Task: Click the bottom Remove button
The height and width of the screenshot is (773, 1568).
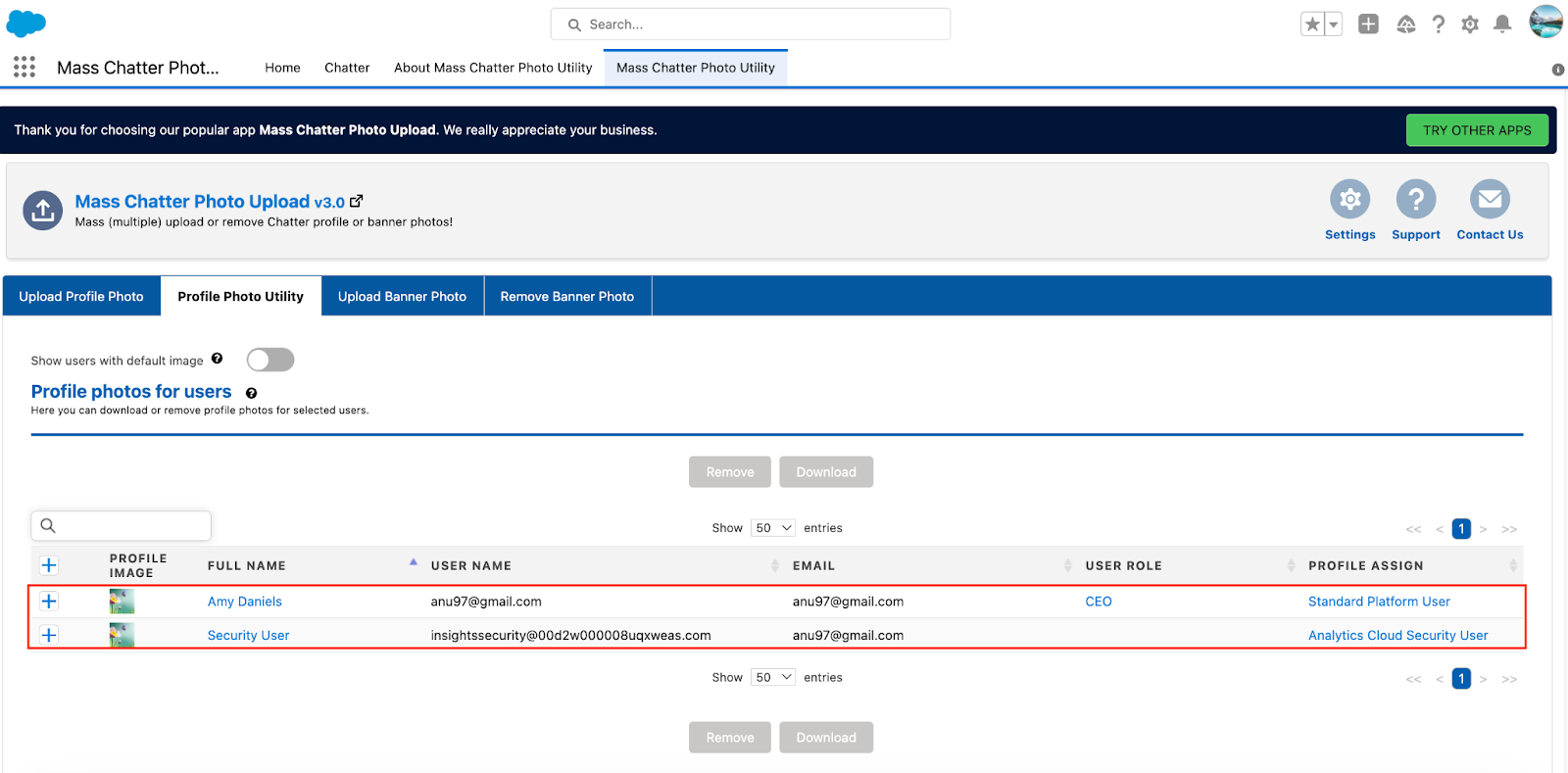Action: [730, 738]
